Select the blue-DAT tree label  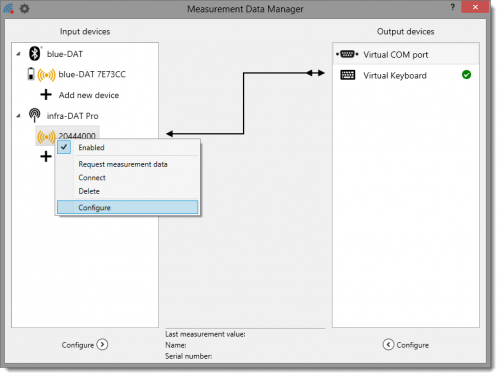pos(65,54)
